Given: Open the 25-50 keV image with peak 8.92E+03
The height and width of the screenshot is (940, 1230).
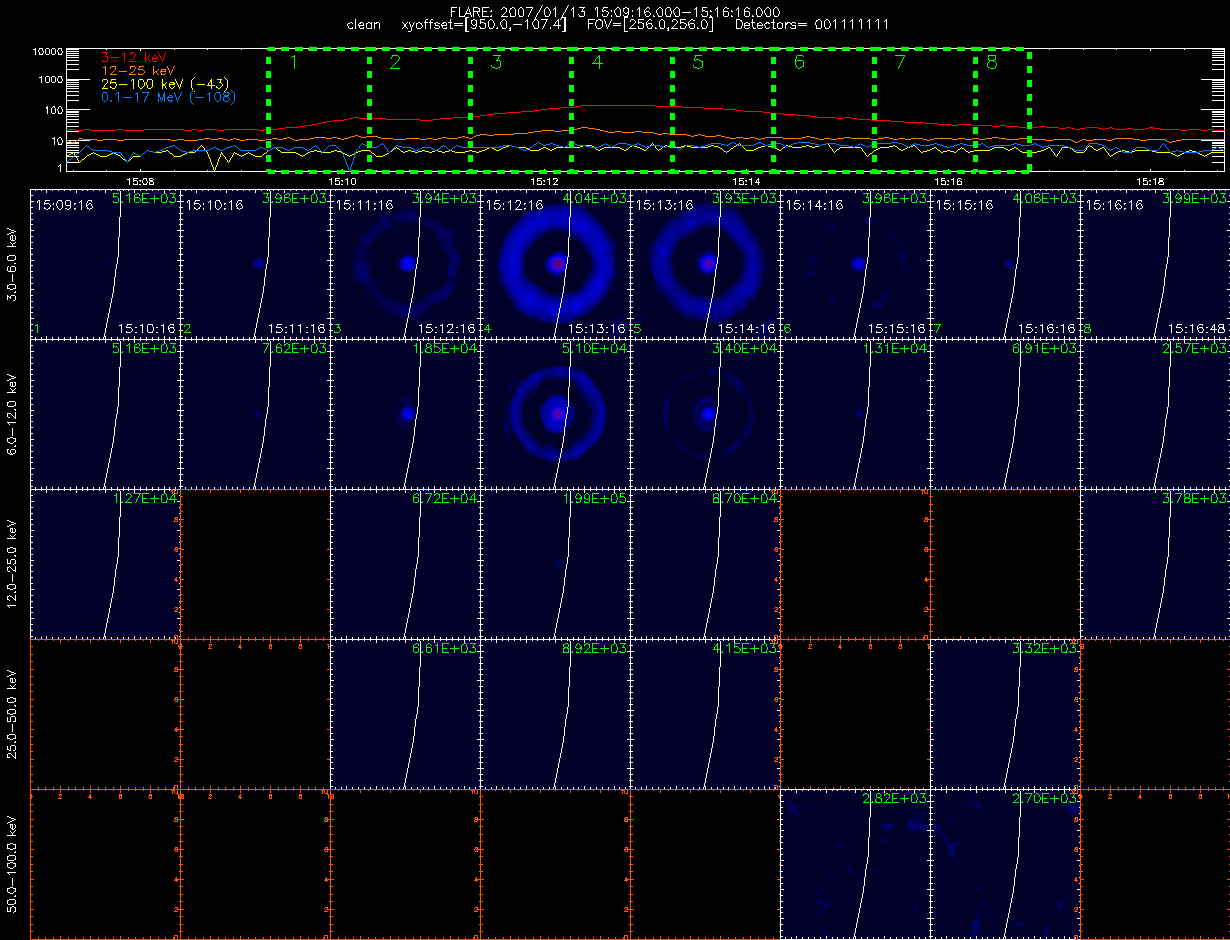Looking at the screenshot, I should [x=556, y=713].
